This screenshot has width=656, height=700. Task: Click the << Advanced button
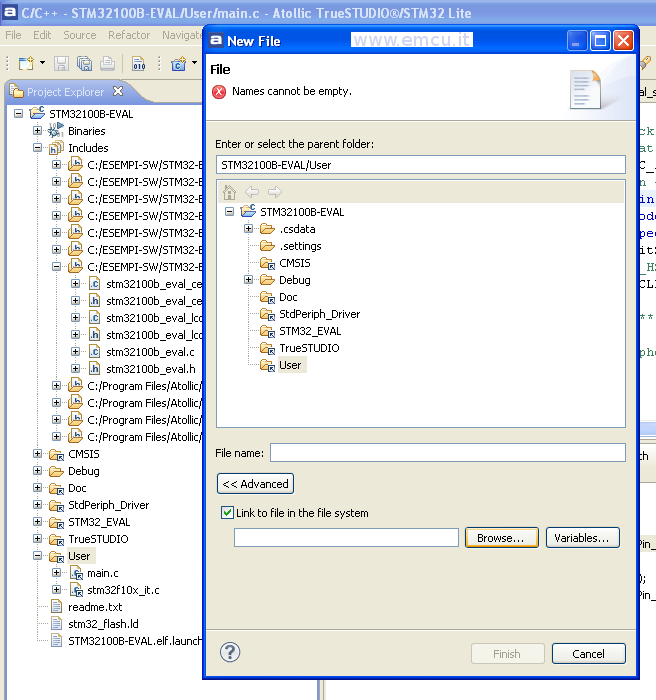click(x=255, y=483)
